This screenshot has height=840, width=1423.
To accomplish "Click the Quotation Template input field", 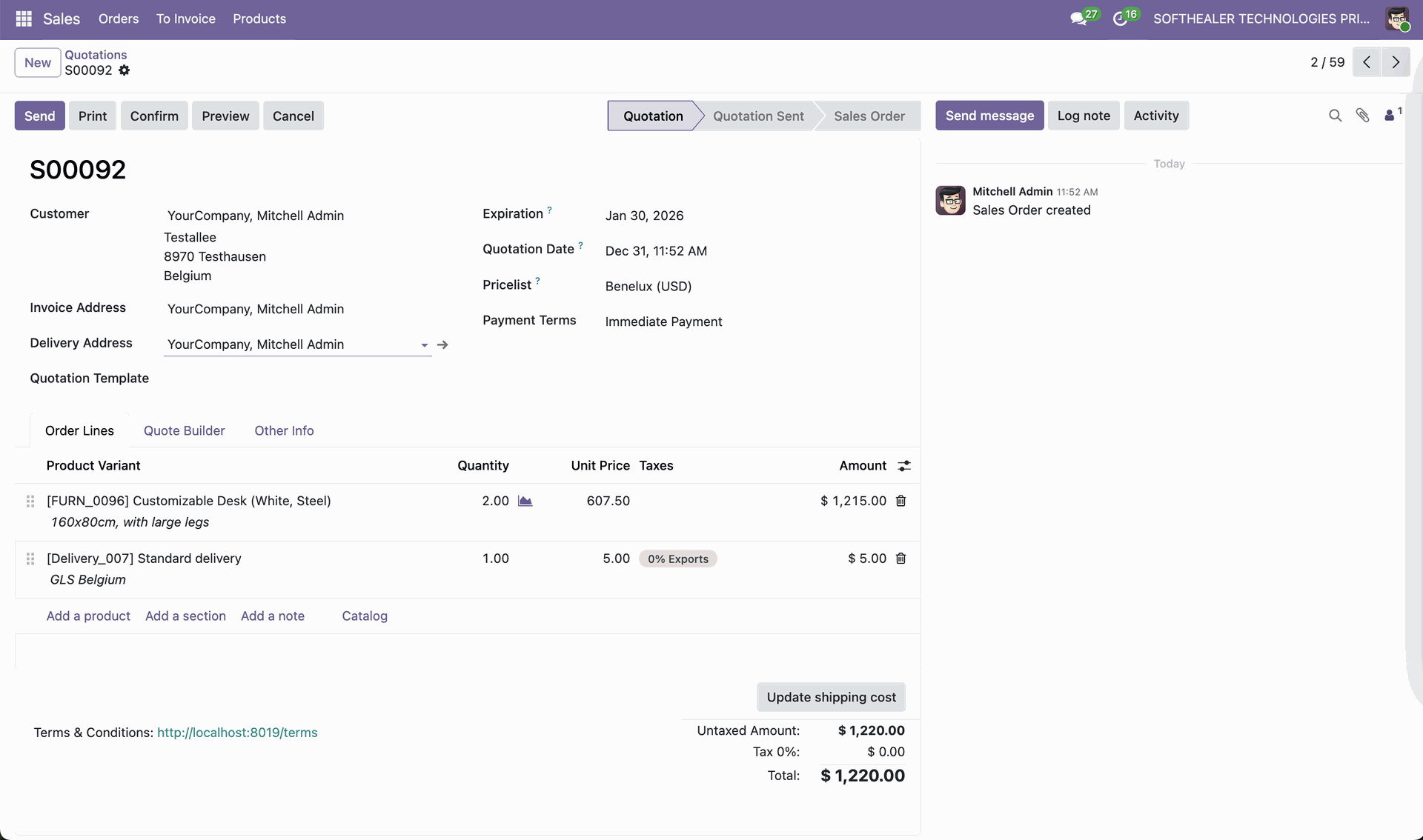I will (296, 379).
